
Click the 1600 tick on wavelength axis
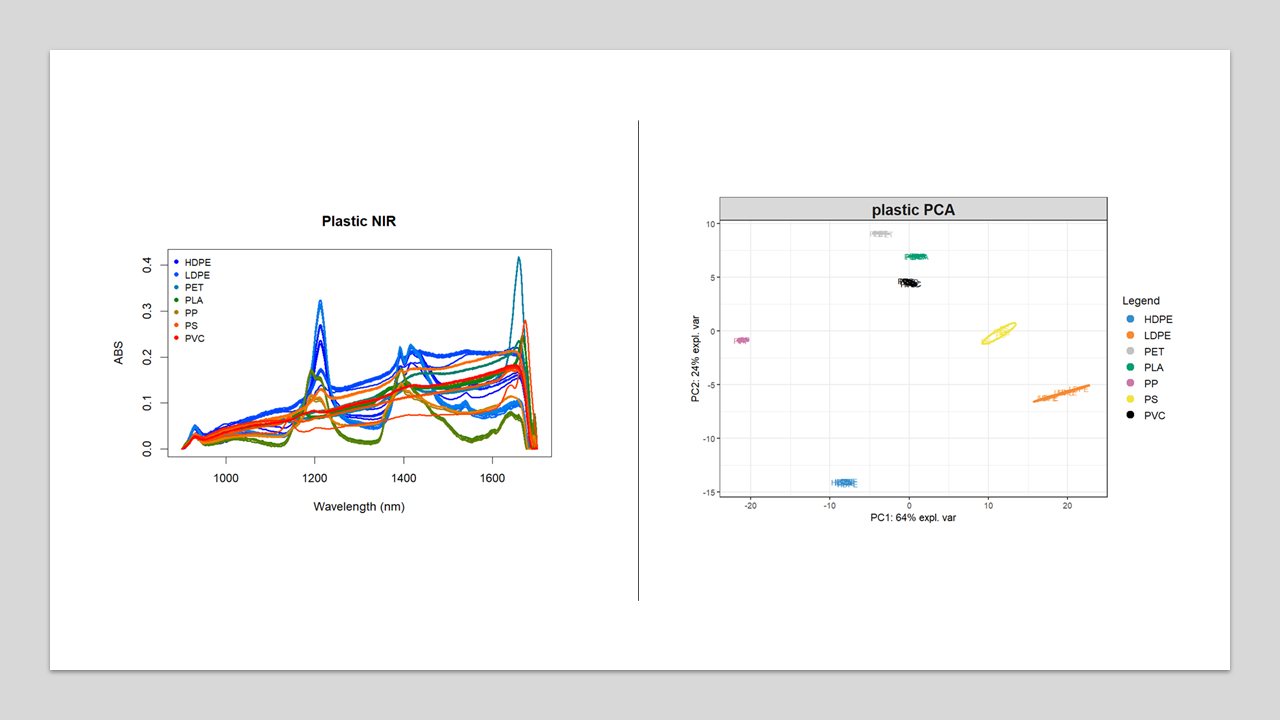(492, 479)
